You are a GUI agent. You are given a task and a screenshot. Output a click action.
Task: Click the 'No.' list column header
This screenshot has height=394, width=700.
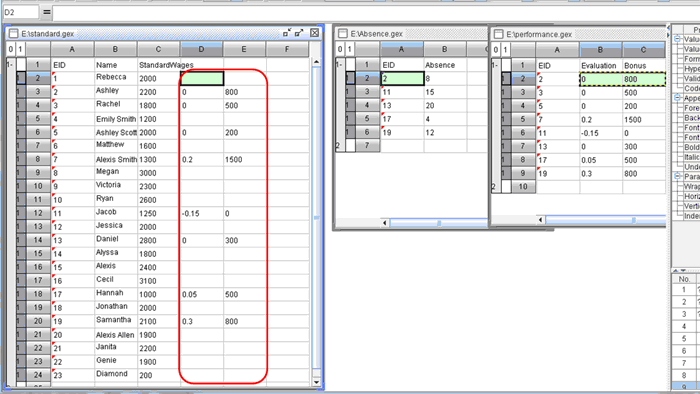[684, 279]
